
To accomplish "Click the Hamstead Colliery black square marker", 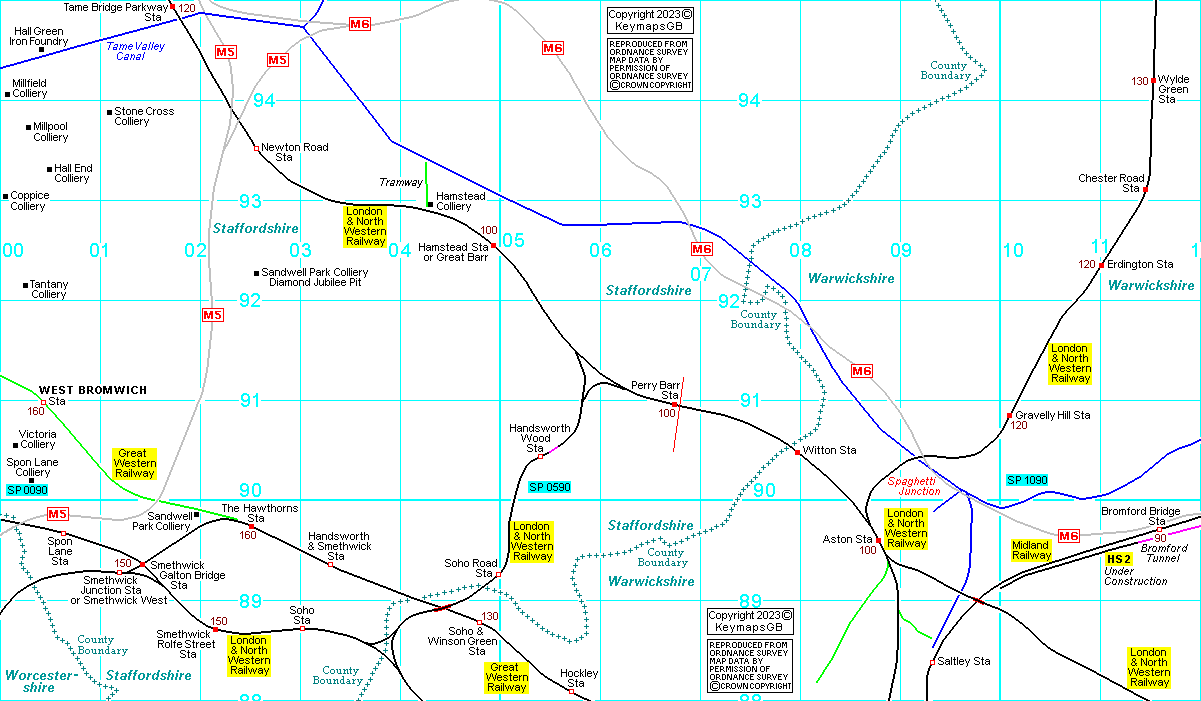I will click(430, 205).
